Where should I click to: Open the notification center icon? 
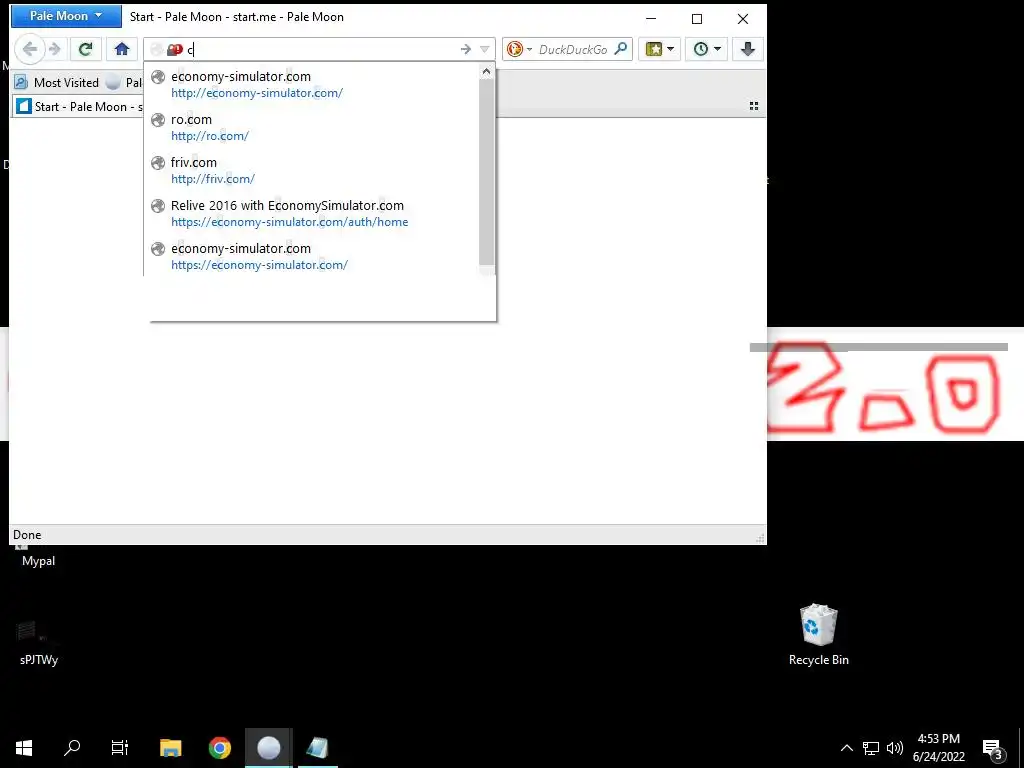point(993,748)
